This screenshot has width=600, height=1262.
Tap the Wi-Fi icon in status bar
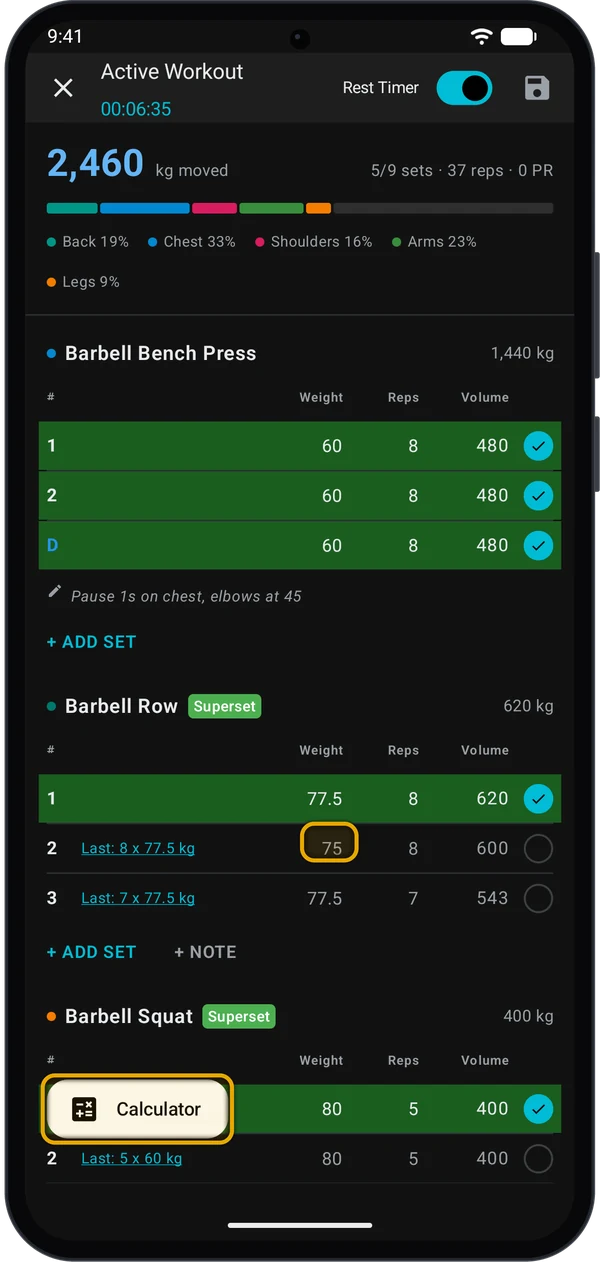pos(482,36)
